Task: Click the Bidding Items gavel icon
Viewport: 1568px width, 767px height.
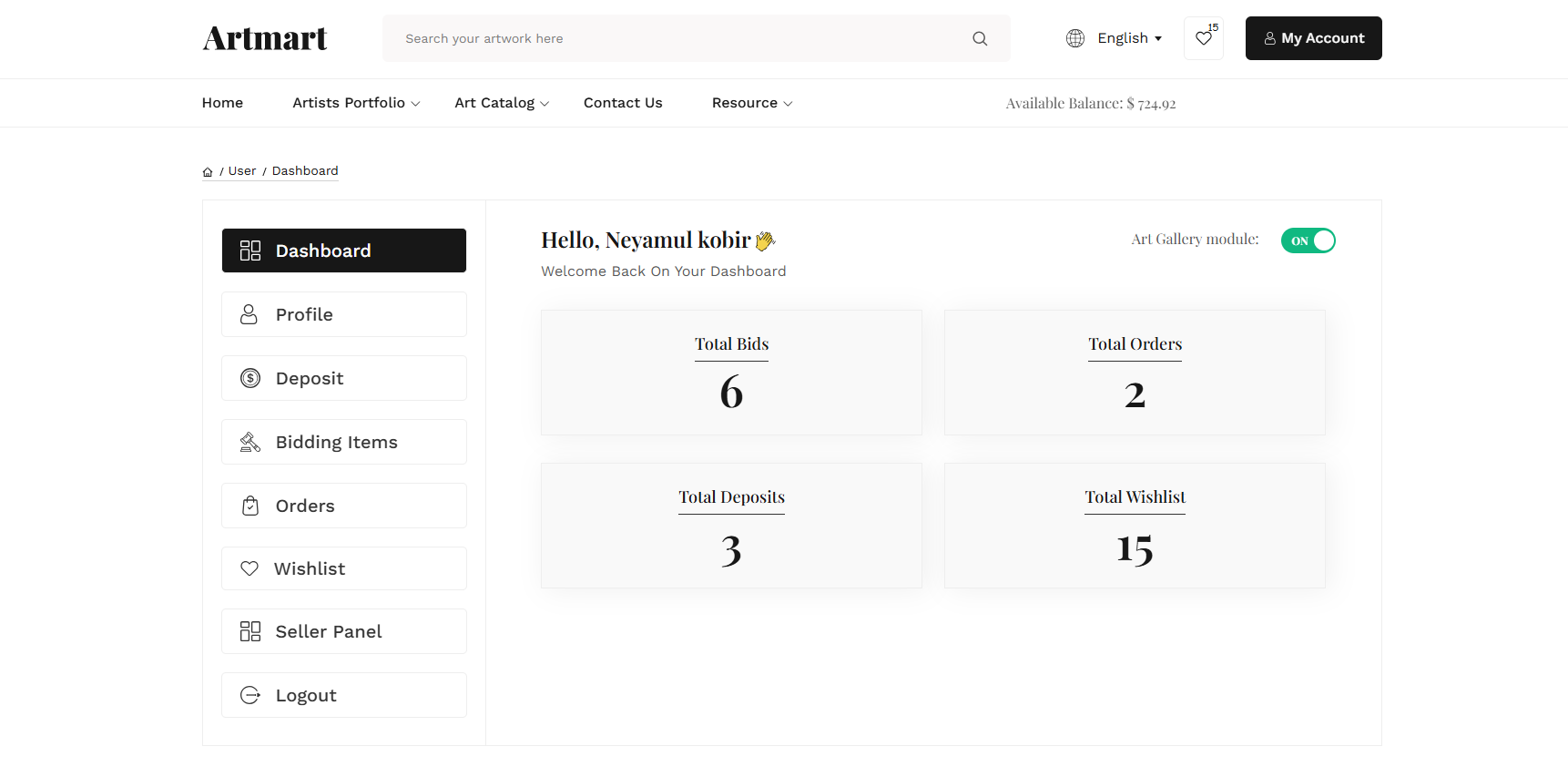Action: (250, 442)
